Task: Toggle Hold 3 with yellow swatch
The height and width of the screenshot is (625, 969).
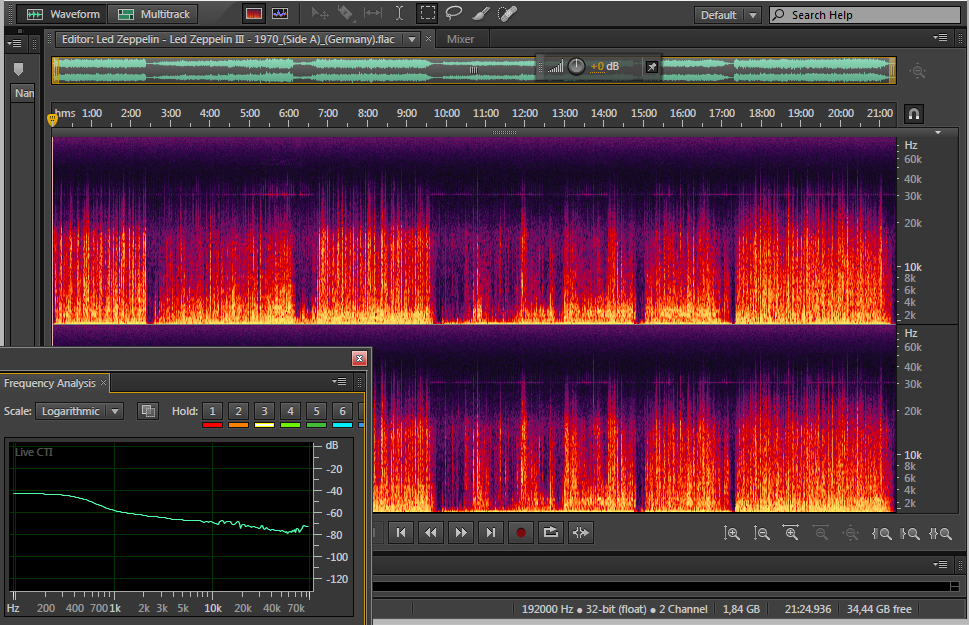Action: (264, 411)
